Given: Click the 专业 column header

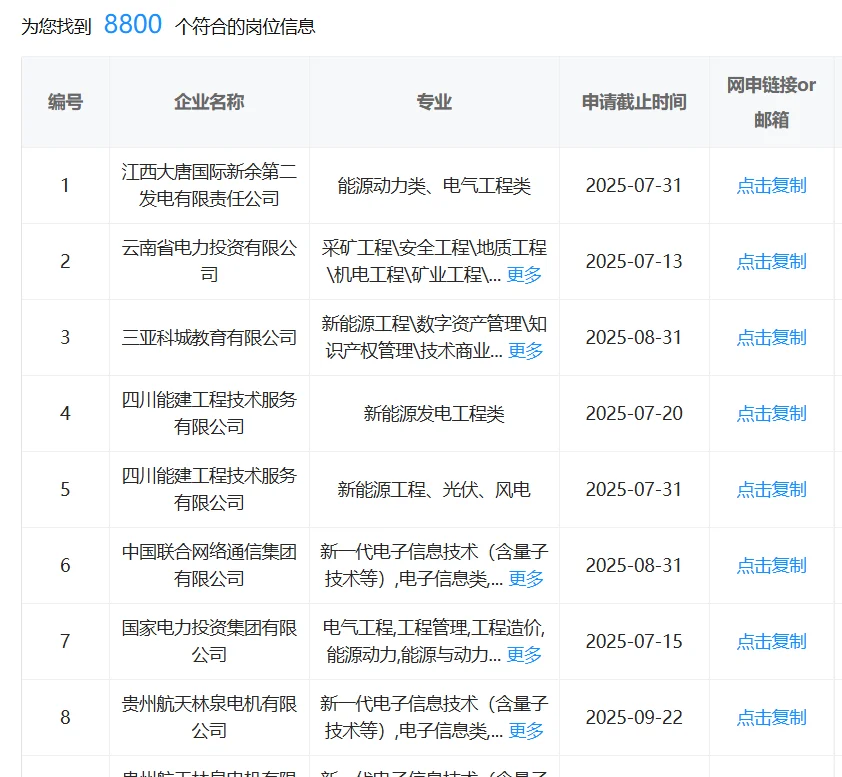Looking at the screenshot, I should tap(434, 102).
